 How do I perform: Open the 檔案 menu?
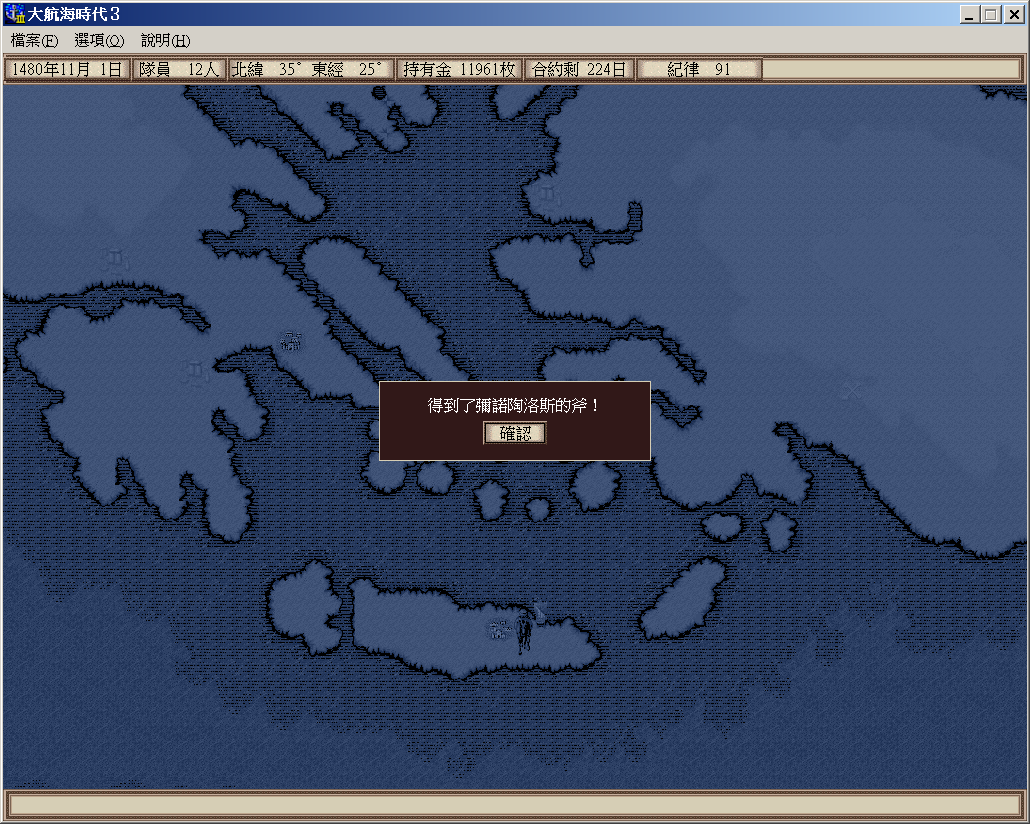pos(35,41)
